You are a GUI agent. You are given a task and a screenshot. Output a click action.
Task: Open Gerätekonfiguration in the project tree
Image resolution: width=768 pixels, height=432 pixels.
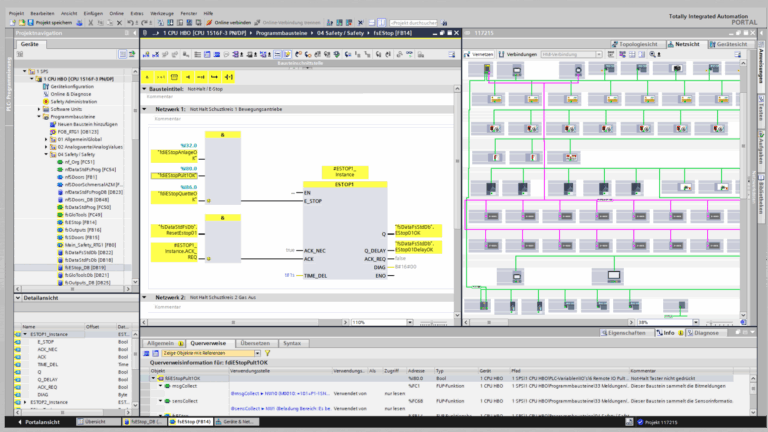point(74,86)
